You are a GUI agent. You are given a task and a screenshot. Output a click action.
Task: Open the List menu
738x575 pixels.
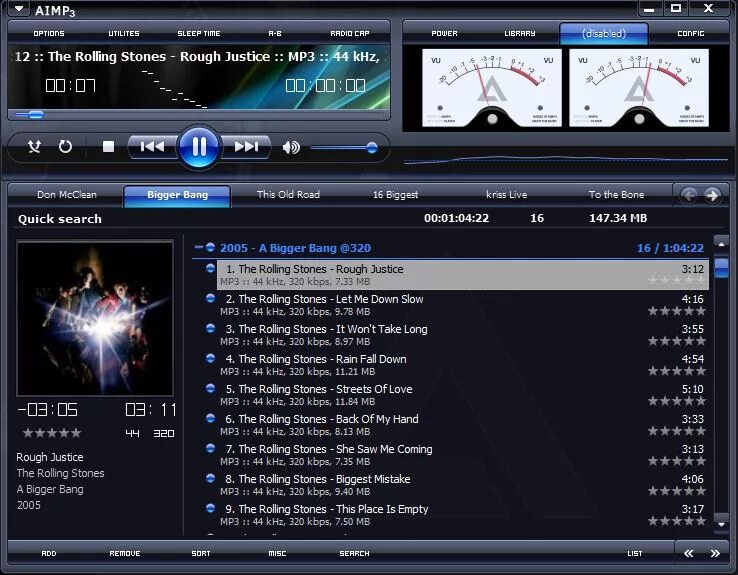click(x=634, y=553)
